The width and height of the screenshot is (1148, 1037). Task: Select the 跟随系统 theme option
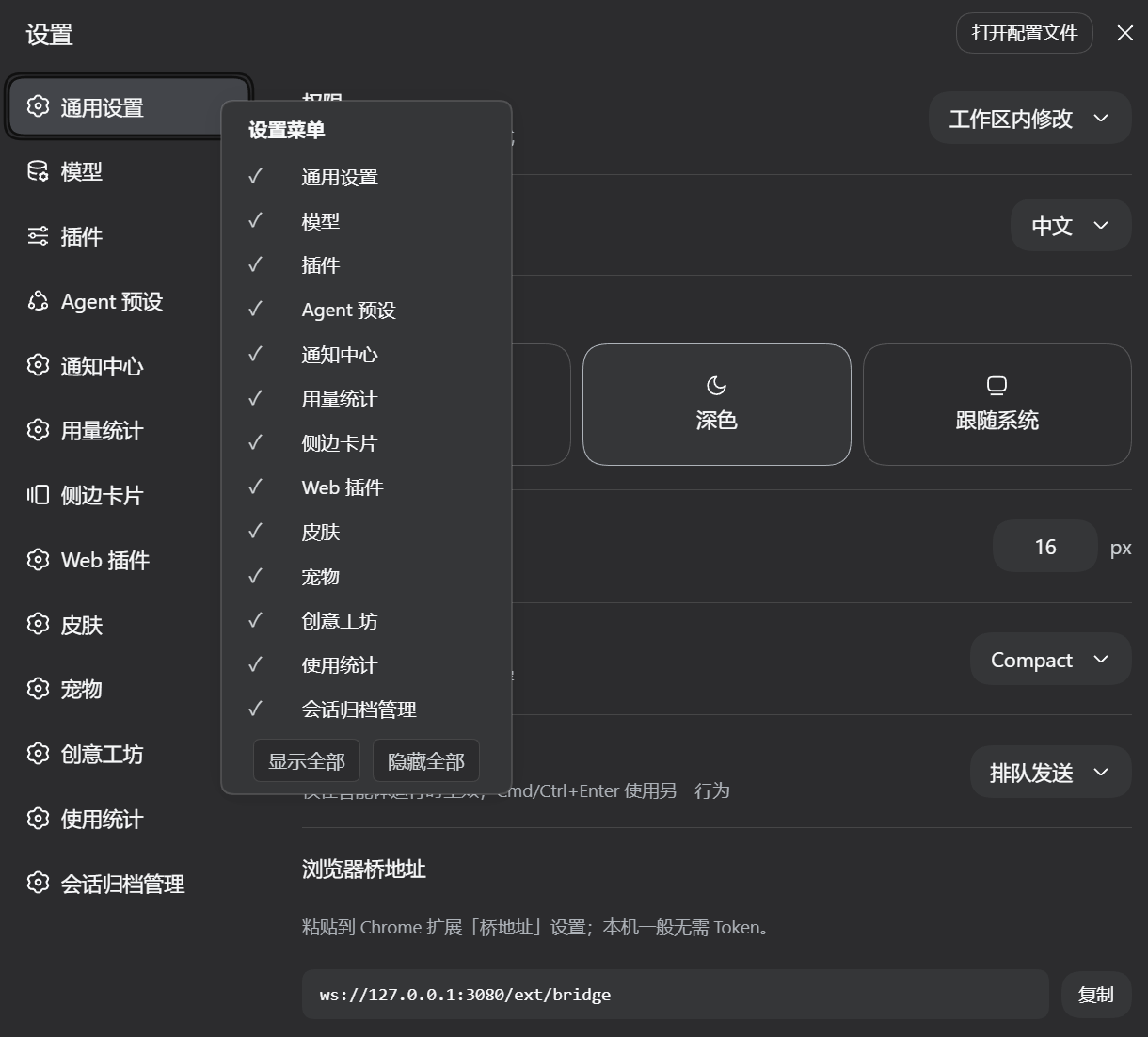click(997, 405)
